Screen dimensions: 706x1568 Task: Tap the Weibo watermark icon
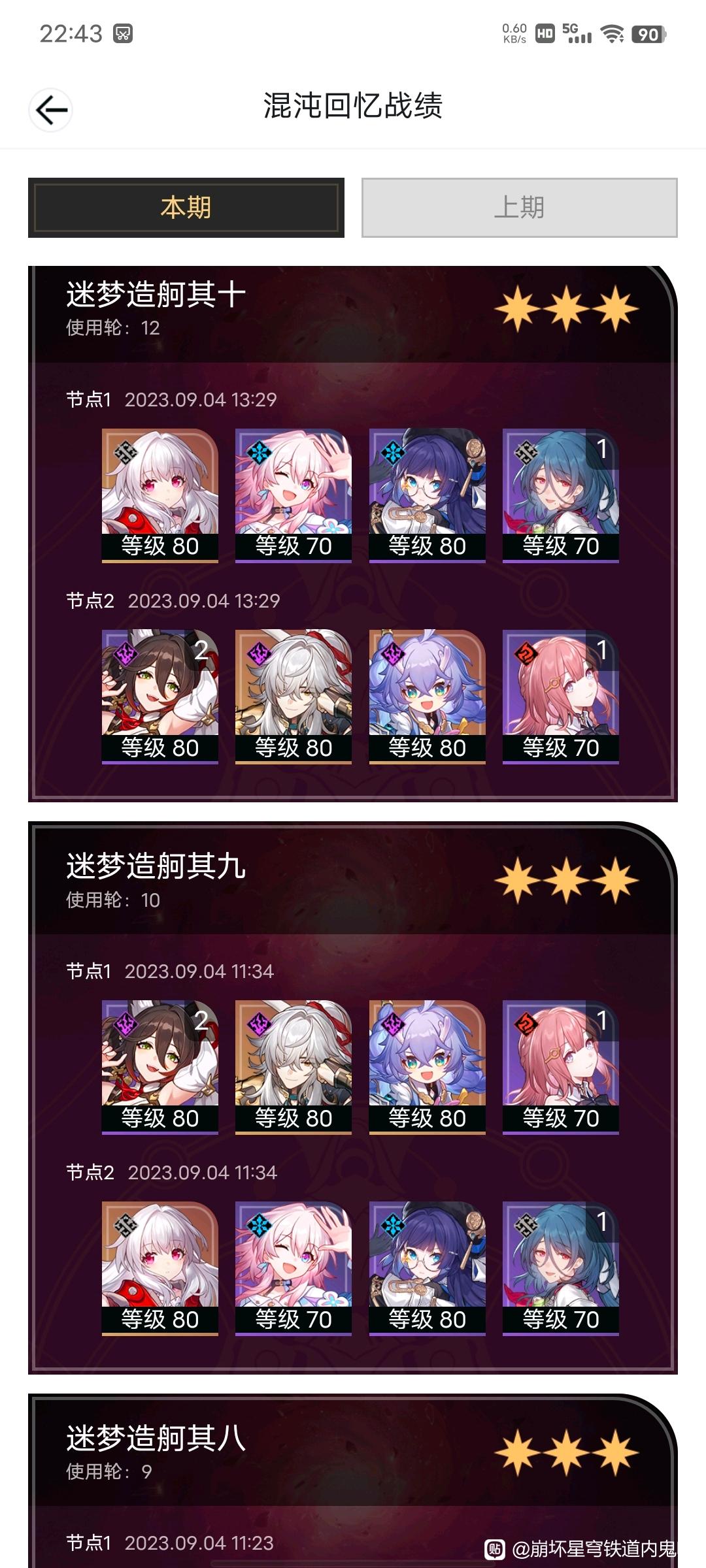494,1549
